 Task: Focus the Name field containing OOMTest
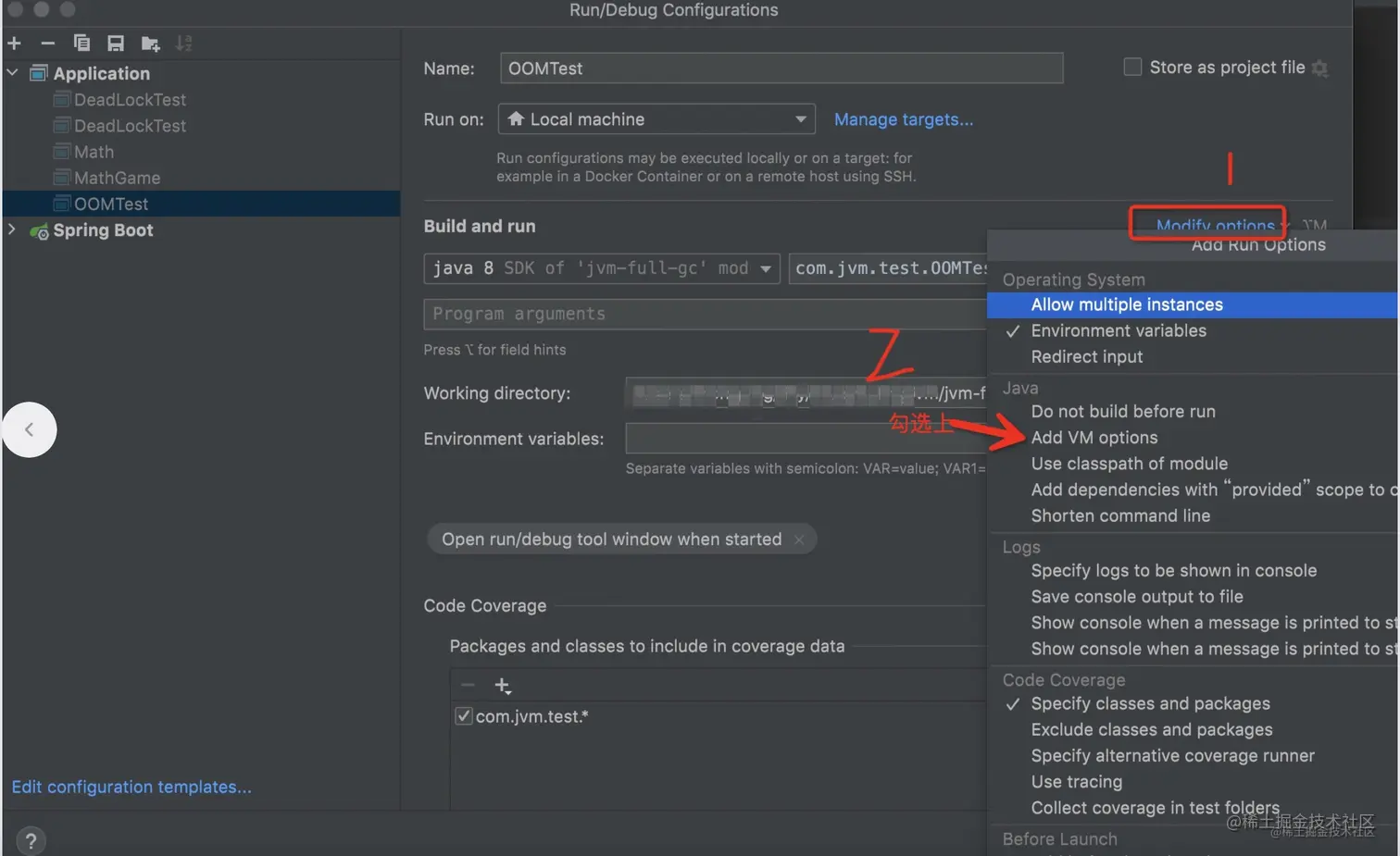tap(781, 68)
